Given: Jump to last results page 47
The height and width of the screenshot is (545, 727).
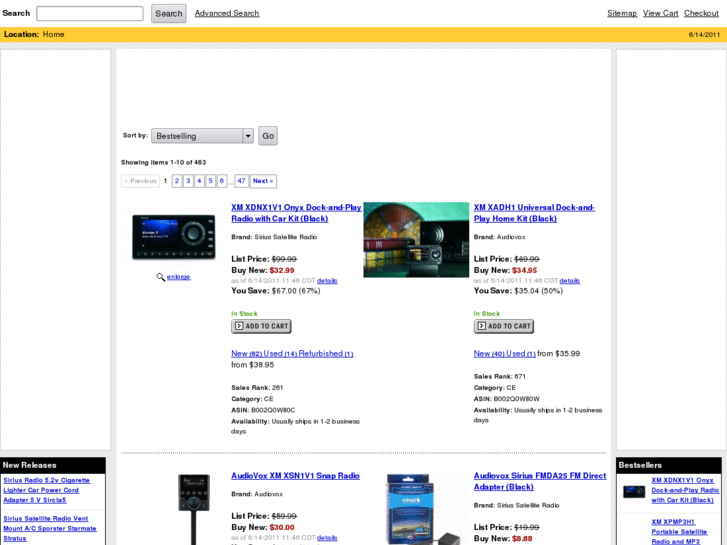Looking at the screenshot, I should pyautogui.click(x=242, y=181).
